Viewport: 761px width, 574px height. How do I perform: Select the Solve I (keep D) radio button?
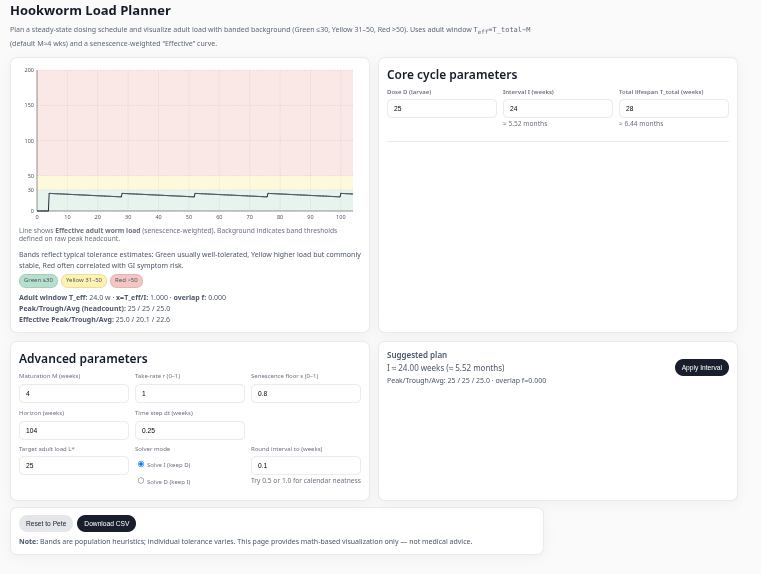tap(141, 464)
